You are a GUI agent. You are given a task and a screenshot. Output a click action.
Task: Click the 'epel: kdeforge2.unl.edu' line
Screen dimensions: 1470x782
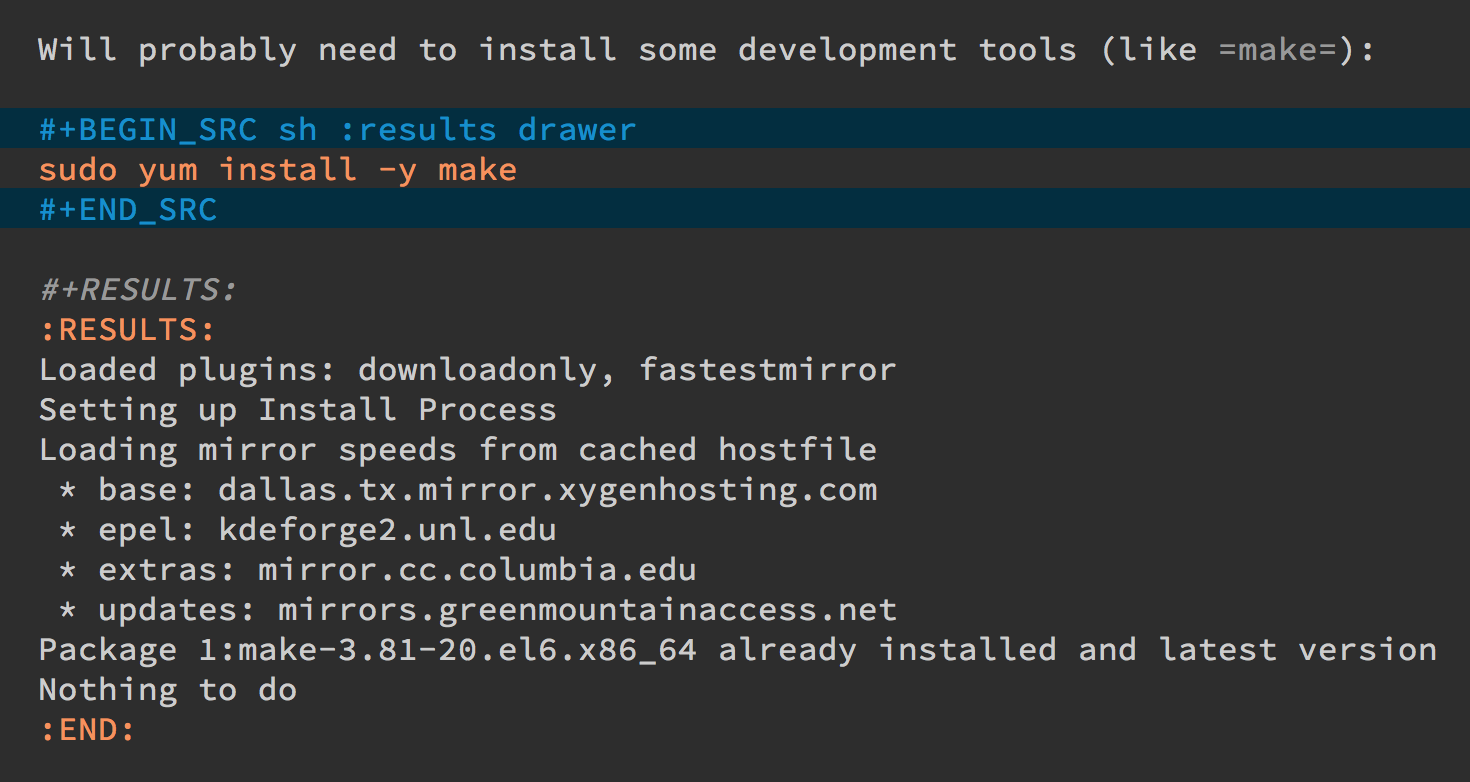[307, 529]
